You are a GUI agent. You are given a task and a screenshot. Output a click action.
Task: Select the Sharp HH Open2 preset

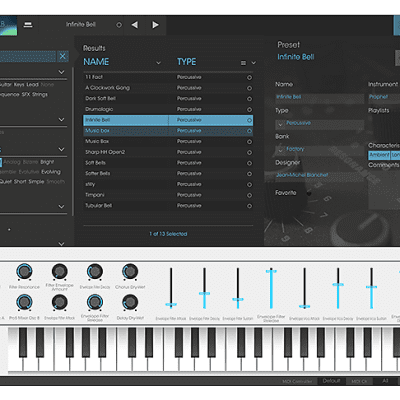coord(168,152)
